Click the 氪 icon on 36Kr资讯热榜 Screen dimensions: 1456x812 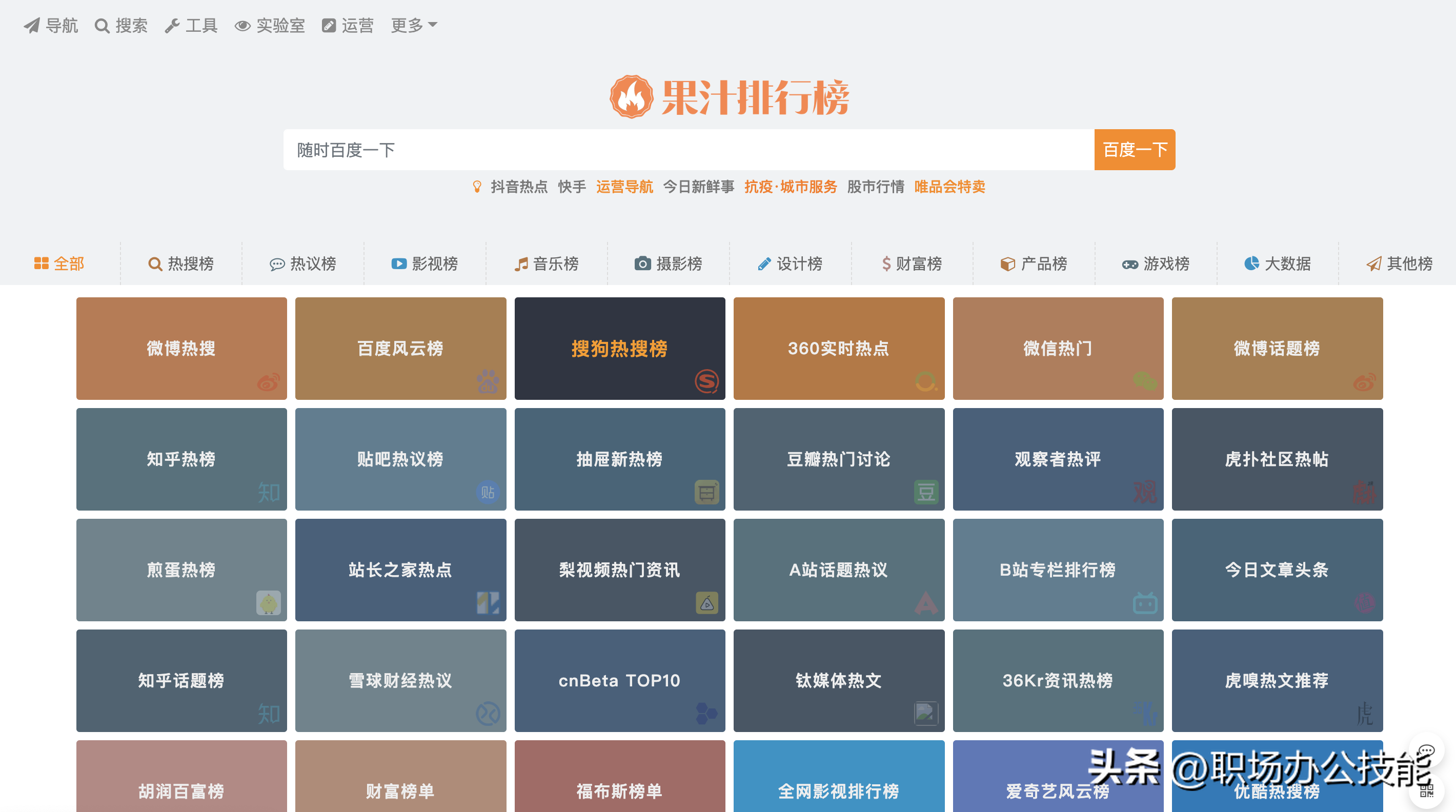1145,714
